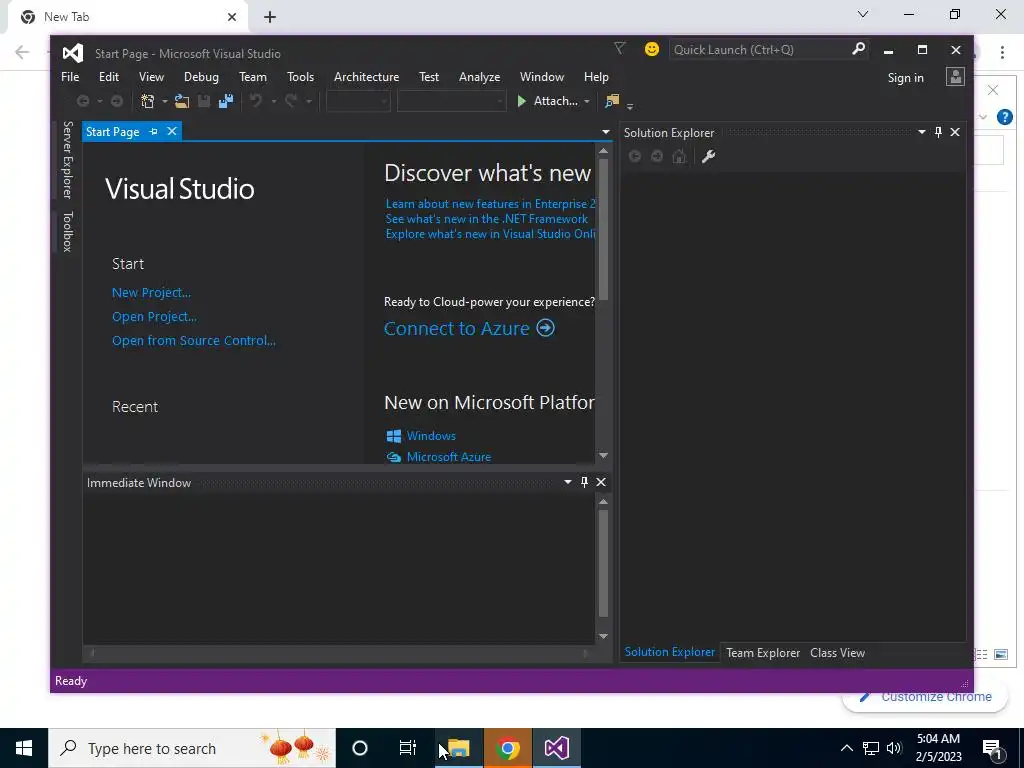Open Cortana circle on the taskbar
Viewport: 1024px width, 768px height.
coord(360,748)
